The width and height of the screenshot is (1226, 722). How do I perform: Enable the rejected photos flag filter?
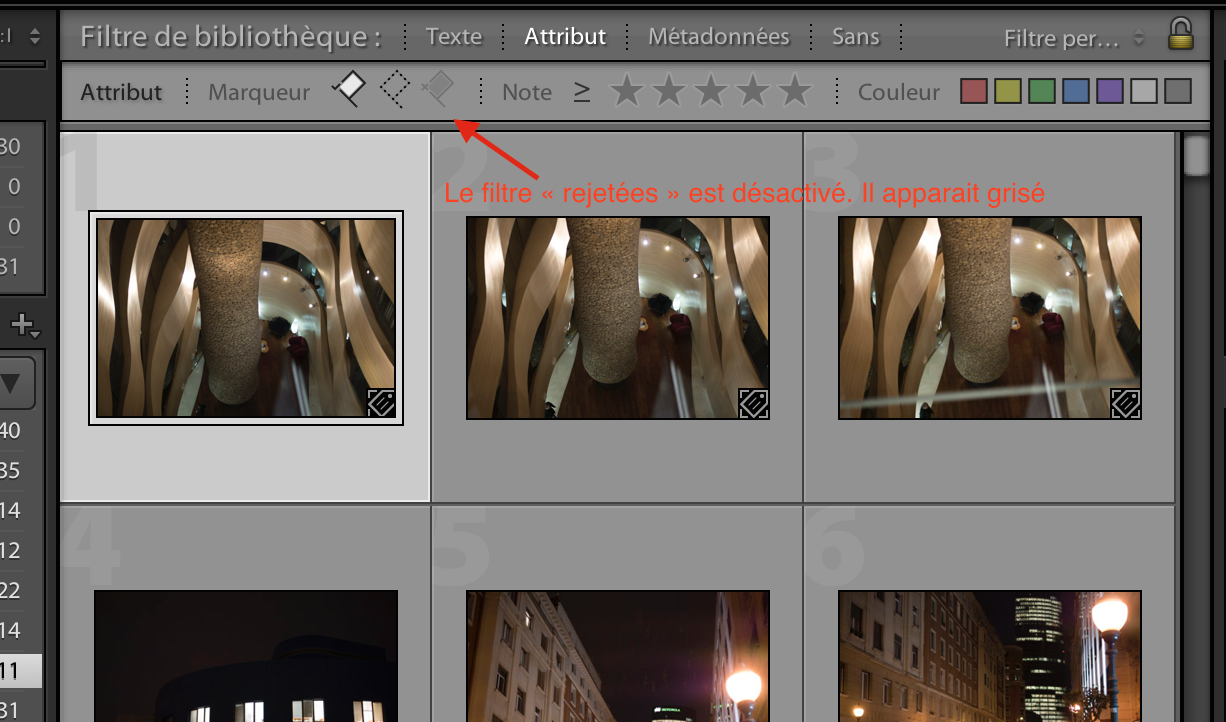(x=437, y=90)
